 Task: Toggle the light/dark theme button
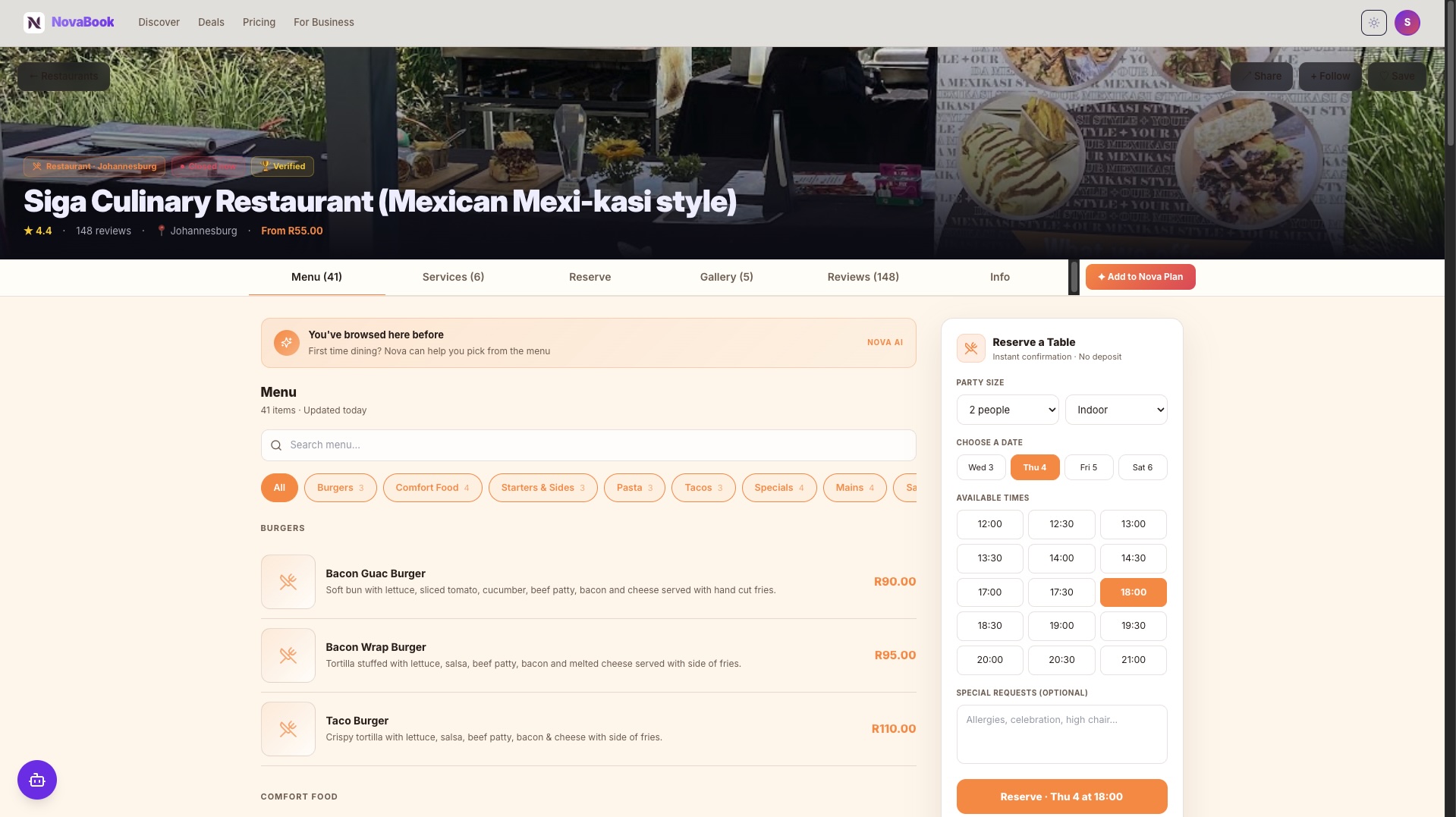pos(1373,23)
